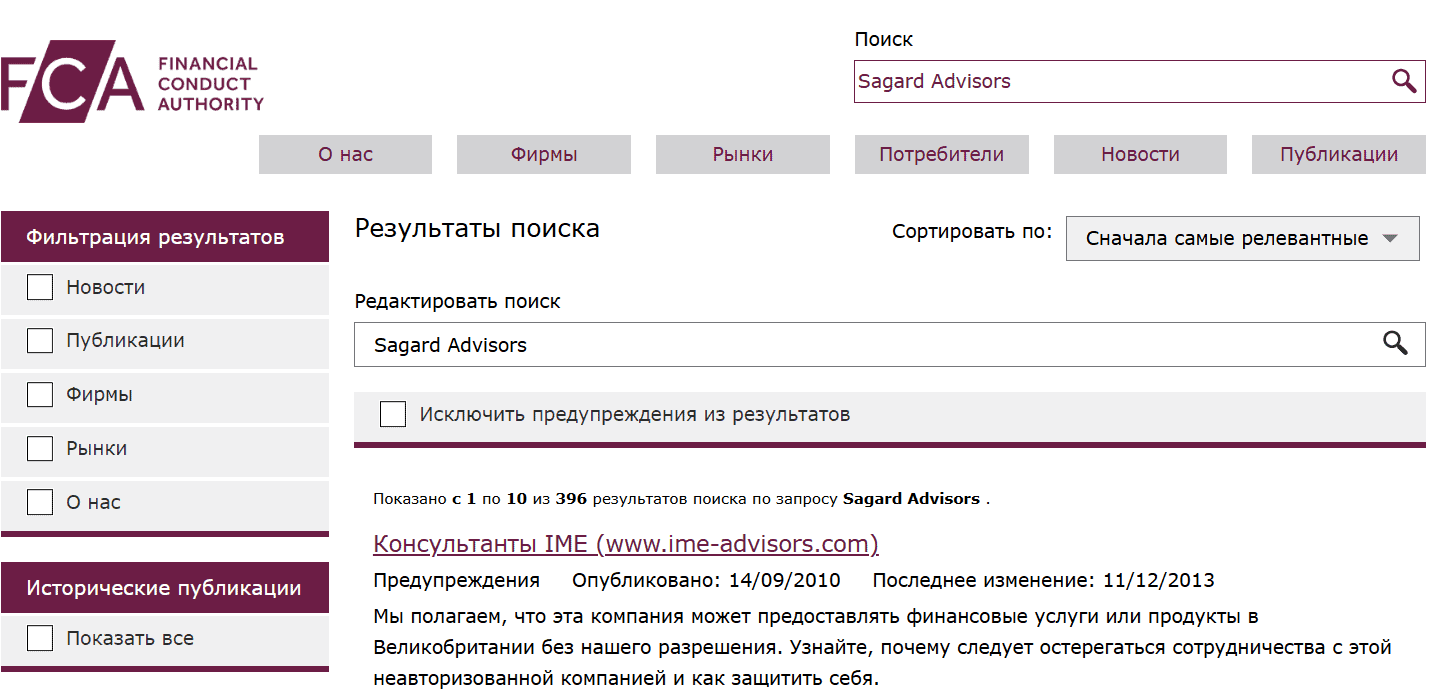Enable Показать все under Исторические публикации
This screenshot has height=694, width=1430.
click(39, 637)
